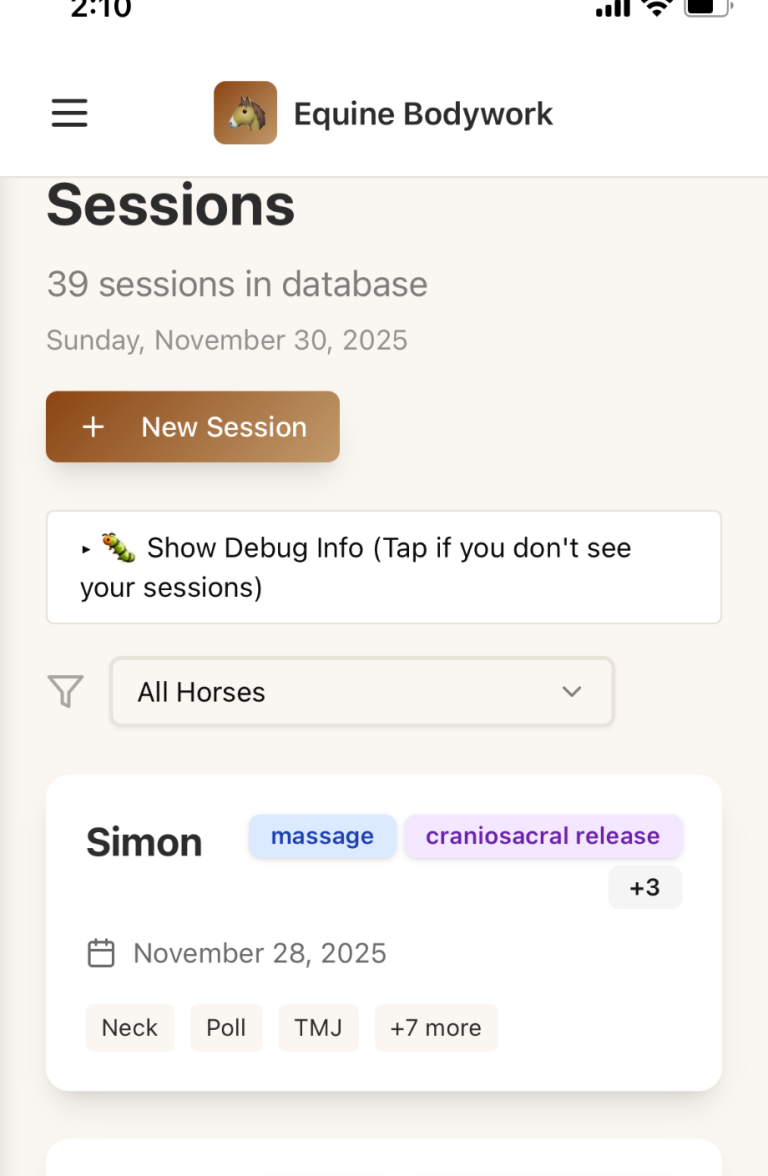Image resolution: width=768 pixels, height=1176 pixels.
Task: Tap the battery indicator icon
Action: (707, 8)
